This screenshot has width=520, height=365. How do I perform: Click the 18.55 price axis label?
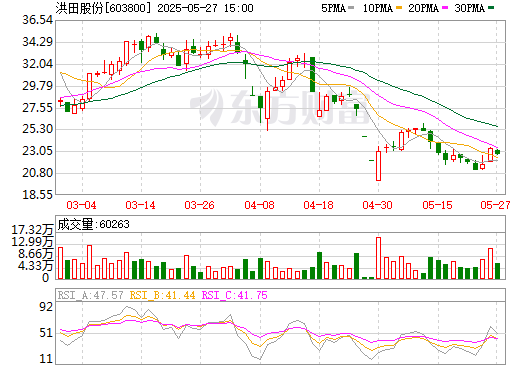(x=37, y=195)
